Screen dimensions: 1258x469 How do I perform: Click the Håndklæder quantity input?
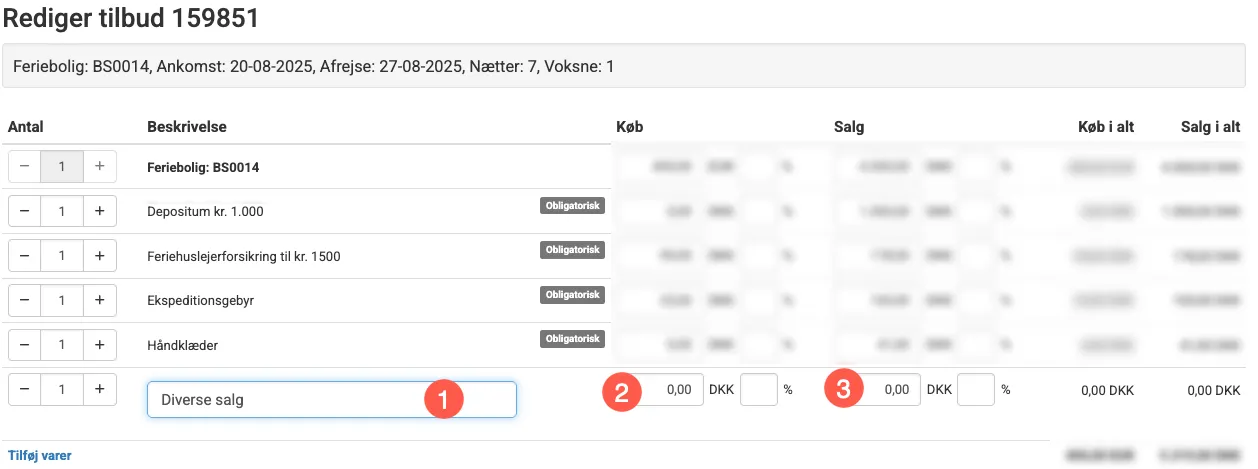pyautogui.click(x=62, y=345)
